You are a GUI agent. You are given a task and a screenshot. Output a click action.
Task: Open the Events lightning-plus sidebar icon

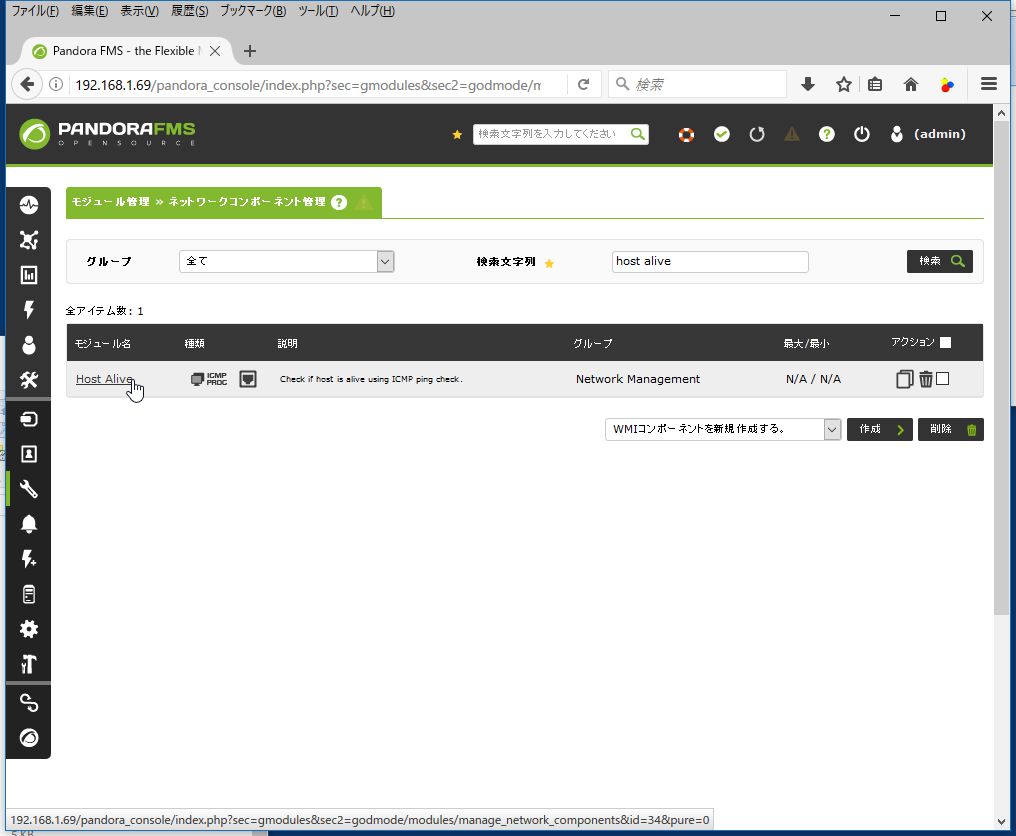point(29,559)
